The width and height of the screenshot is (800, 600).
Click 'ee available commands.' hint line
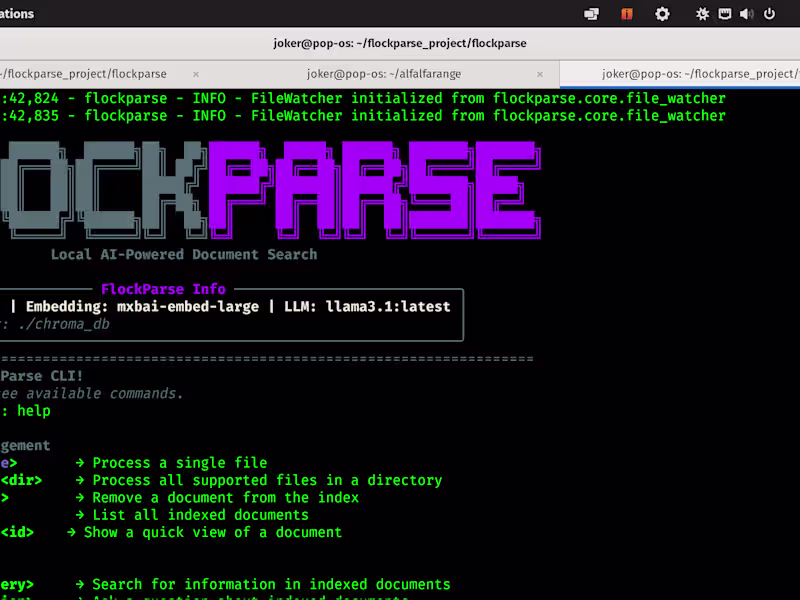click(x=91, y=393)
